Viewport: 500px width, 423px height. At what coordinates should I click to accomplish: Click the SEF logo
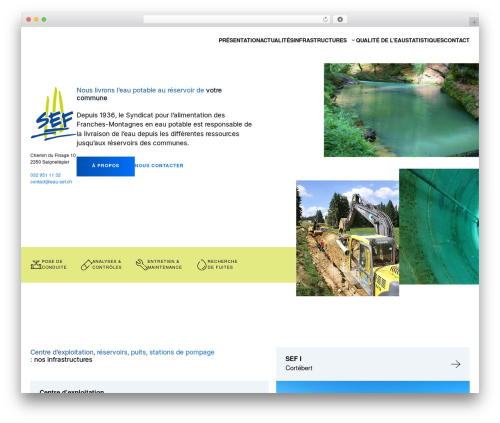[53, 114]
